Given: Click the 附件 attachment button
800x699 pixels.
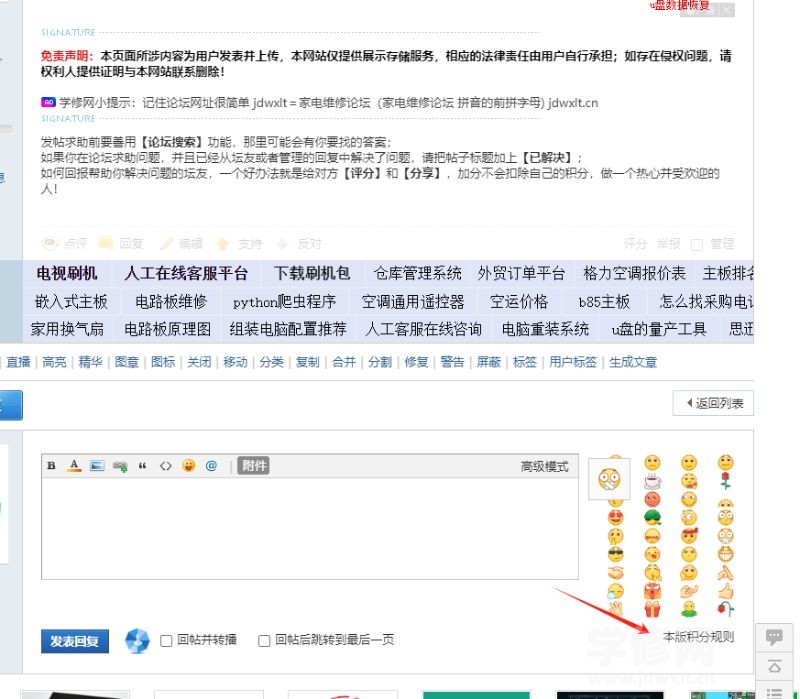Looking at the screenshot, I should coord(255,466).
